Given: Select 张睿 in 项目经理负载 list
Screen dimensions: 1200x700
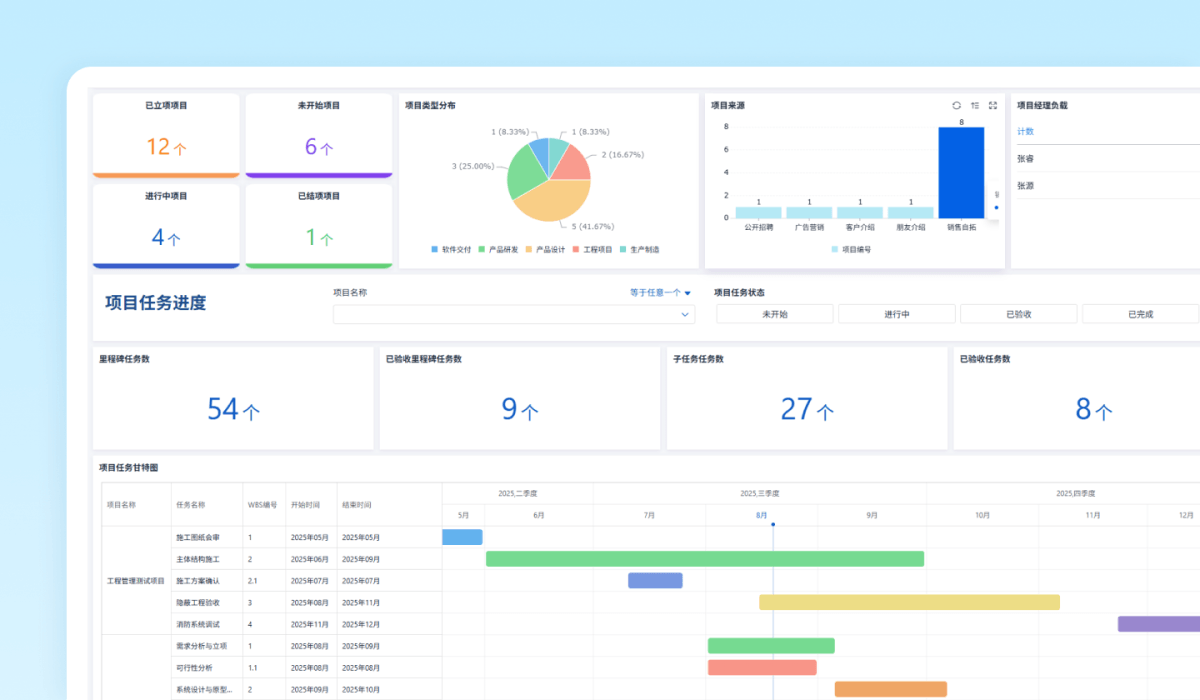Looking at the screenshot, I should point(1025,158).
